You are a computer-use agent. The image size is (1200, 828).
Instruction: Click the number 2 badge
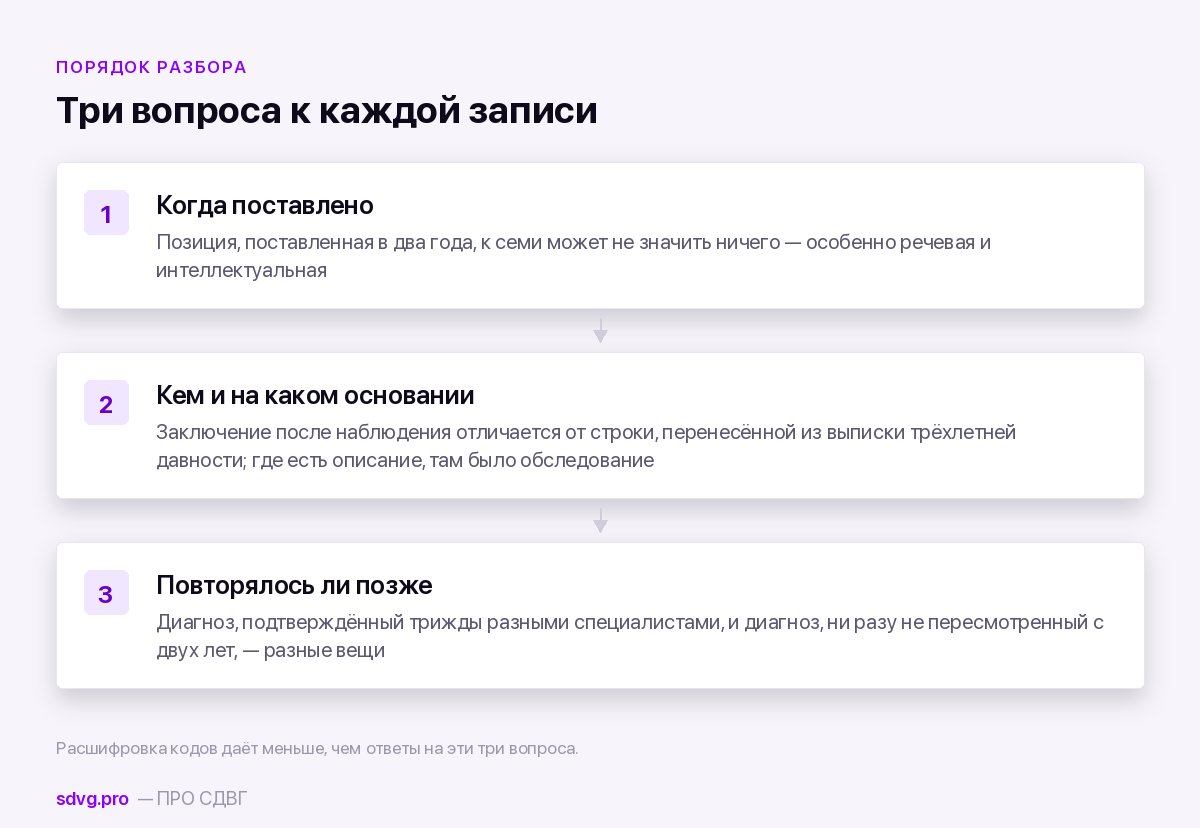coord(106,403)
